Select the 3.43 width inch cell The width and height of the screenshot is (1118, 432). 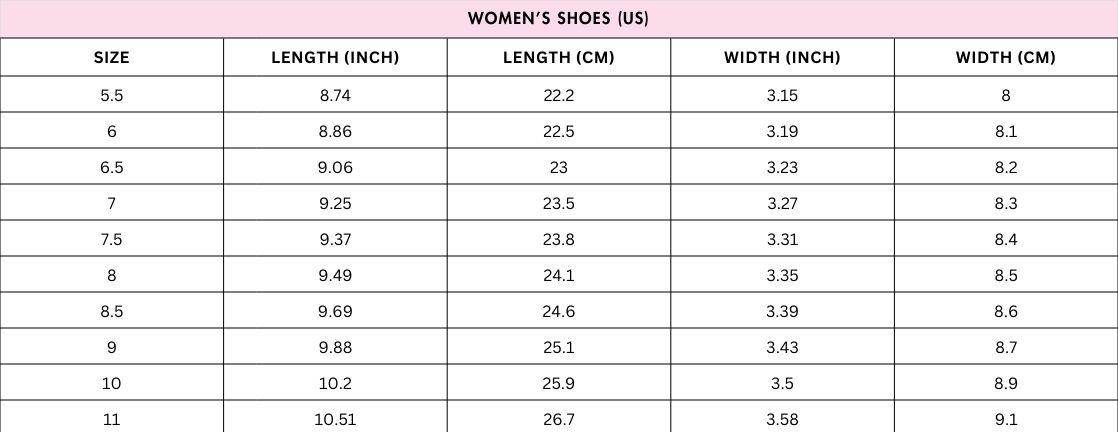pos(782,348)
